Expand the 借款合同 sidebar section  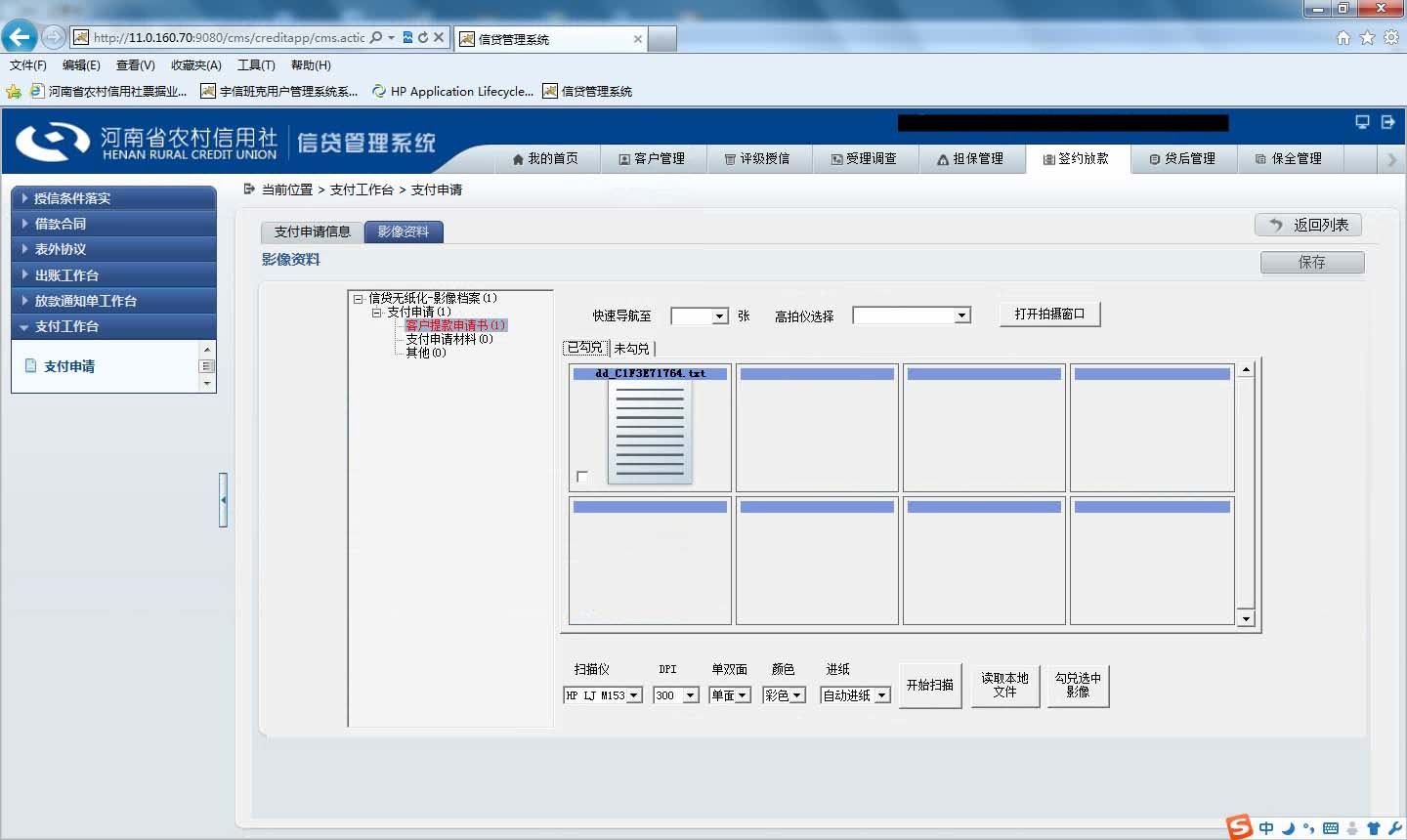[113, 224]
